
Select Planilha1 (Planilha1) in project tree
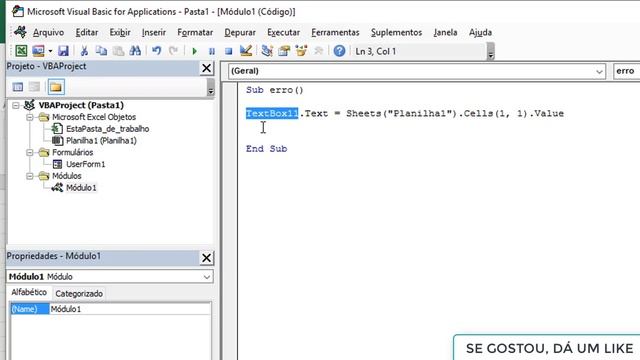click(101, 141)
